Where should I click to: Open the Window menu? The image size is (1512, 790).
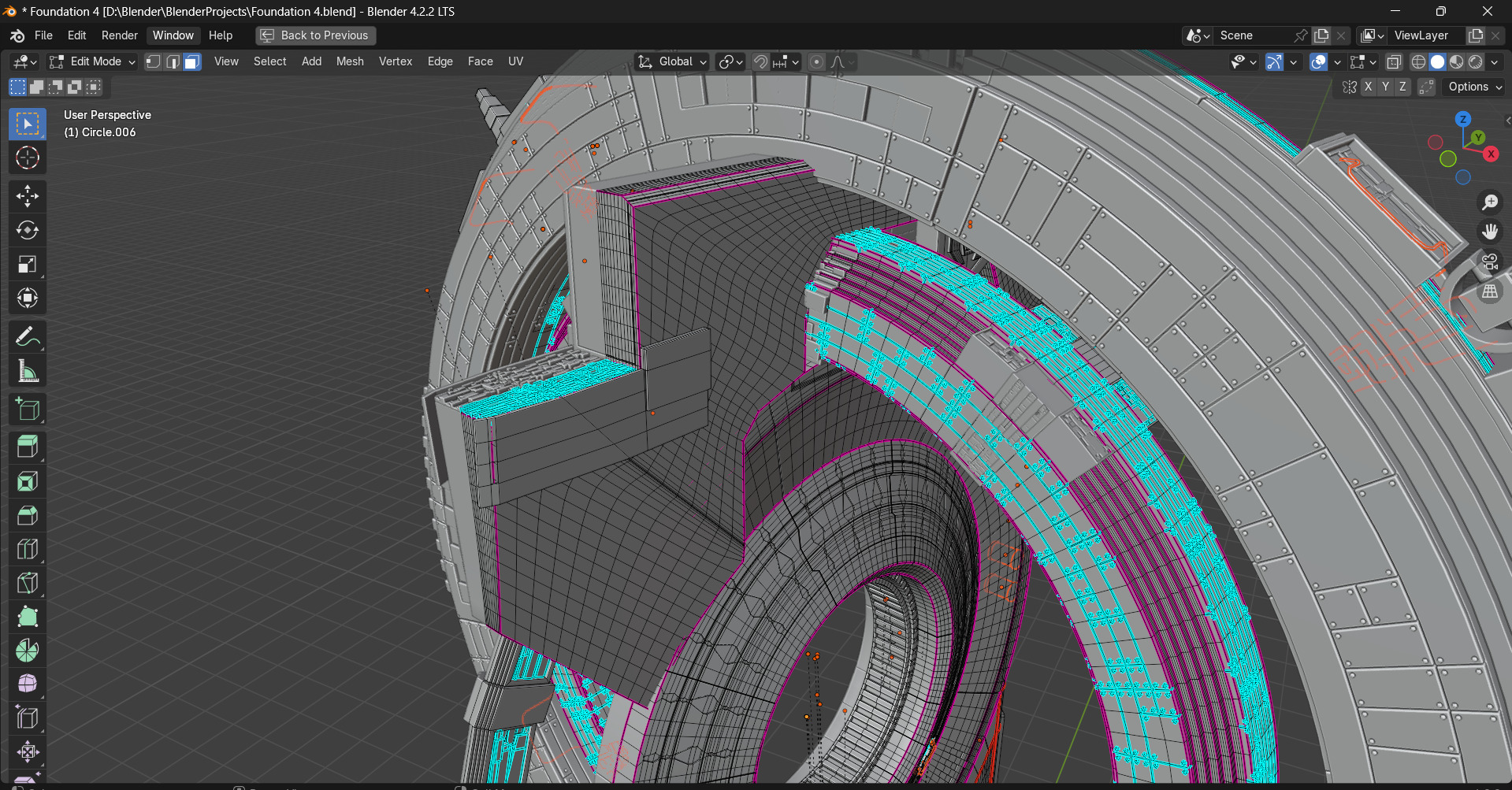[x=173, y=35]
